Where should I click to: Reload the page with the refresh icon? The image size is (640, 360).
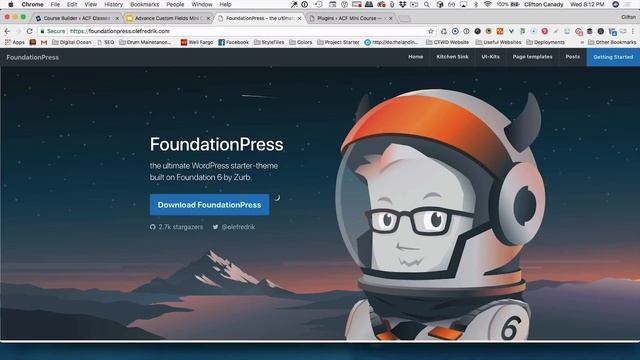pos(29,31)
